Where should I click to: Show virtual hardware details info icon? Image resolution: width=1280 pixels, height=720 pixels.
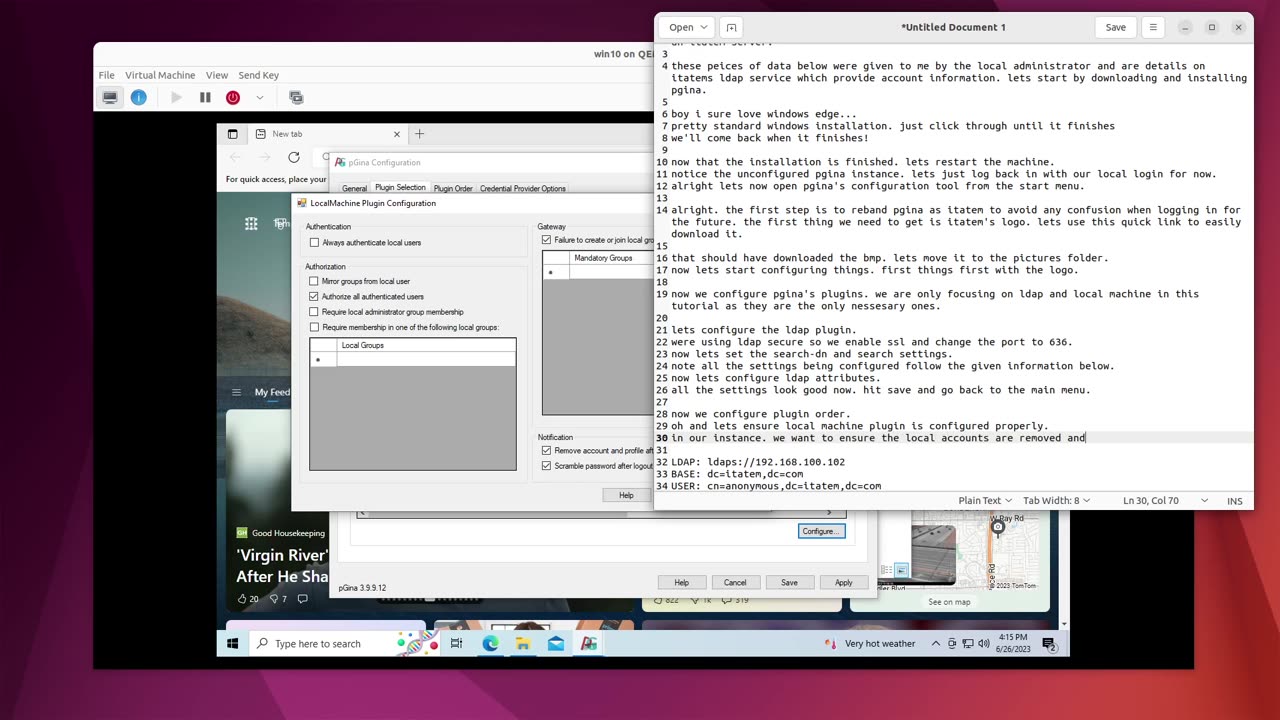pyautogui.click(x=139, y=97)
